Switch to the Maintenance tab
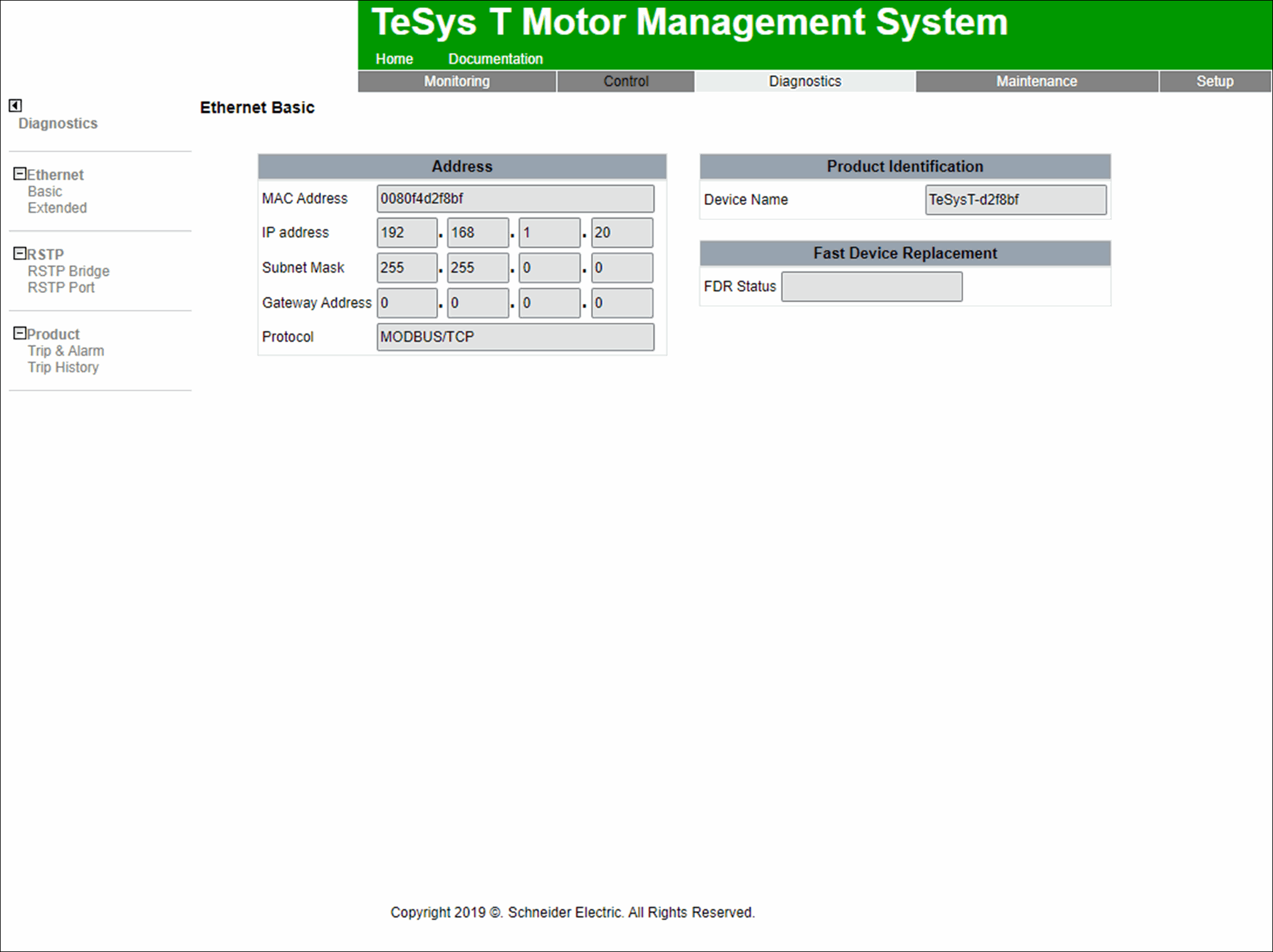Viewport: 1273px width, 952px height. [x=1036, y=81]
